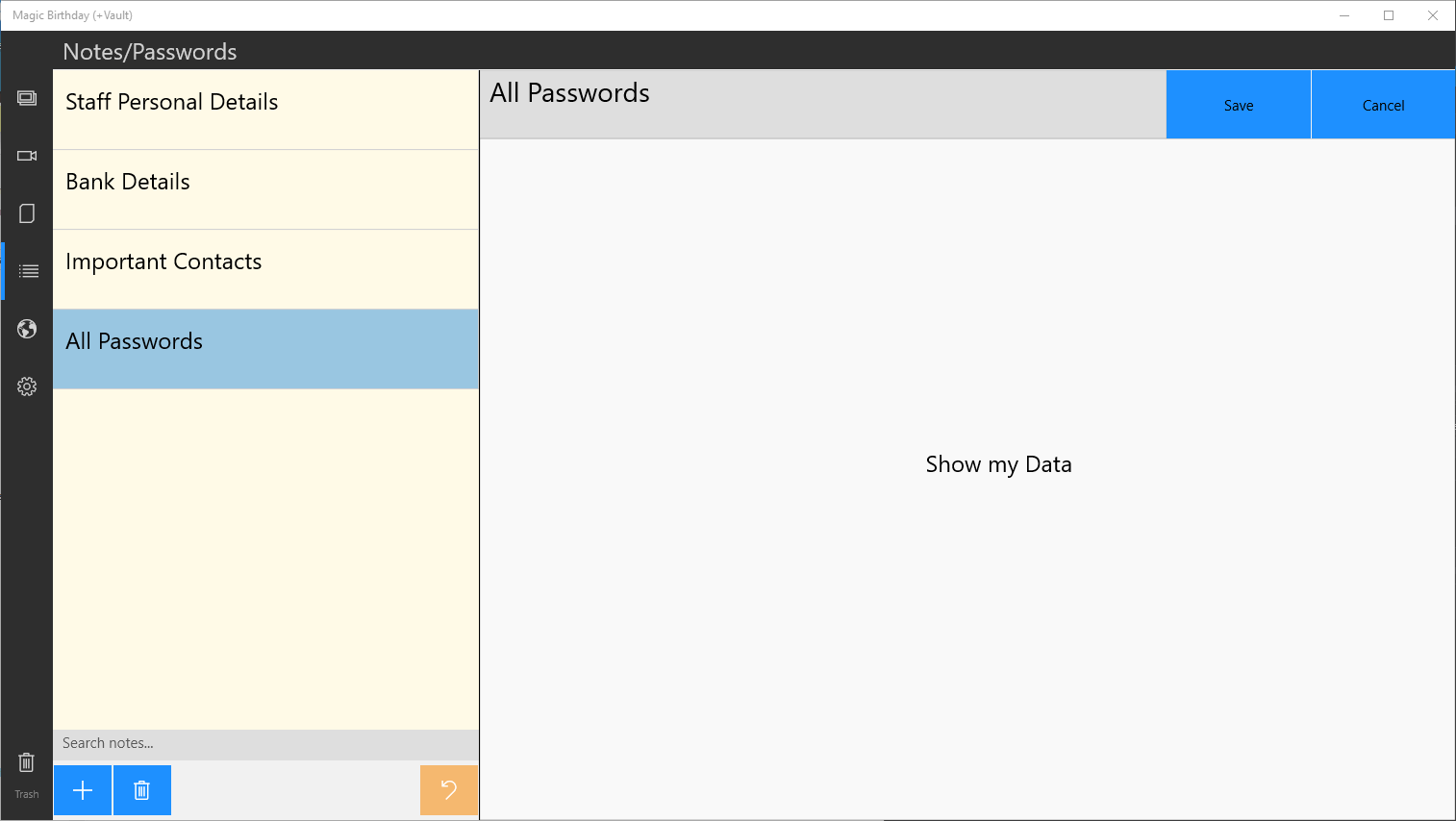Viewport: 1456px width, 821px height.
Task: Open the settings gear in sidebar
Action: pos(27,386)
